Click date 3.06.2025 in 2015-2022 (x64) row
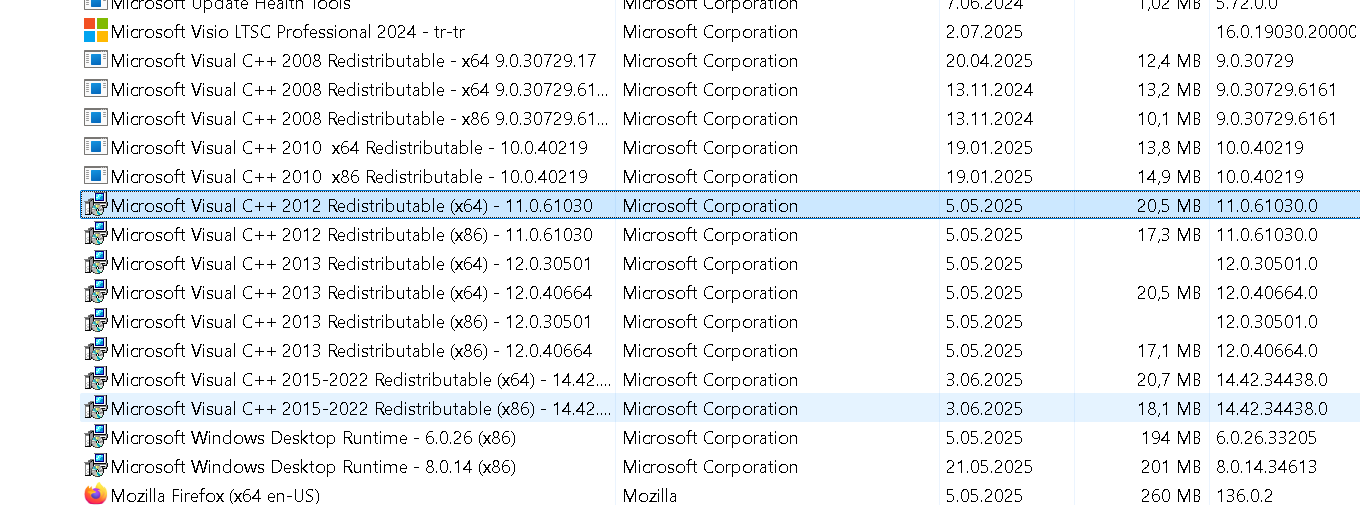Screen dimensions: 1360x505 pyautogui.click(x=984, y=380)
